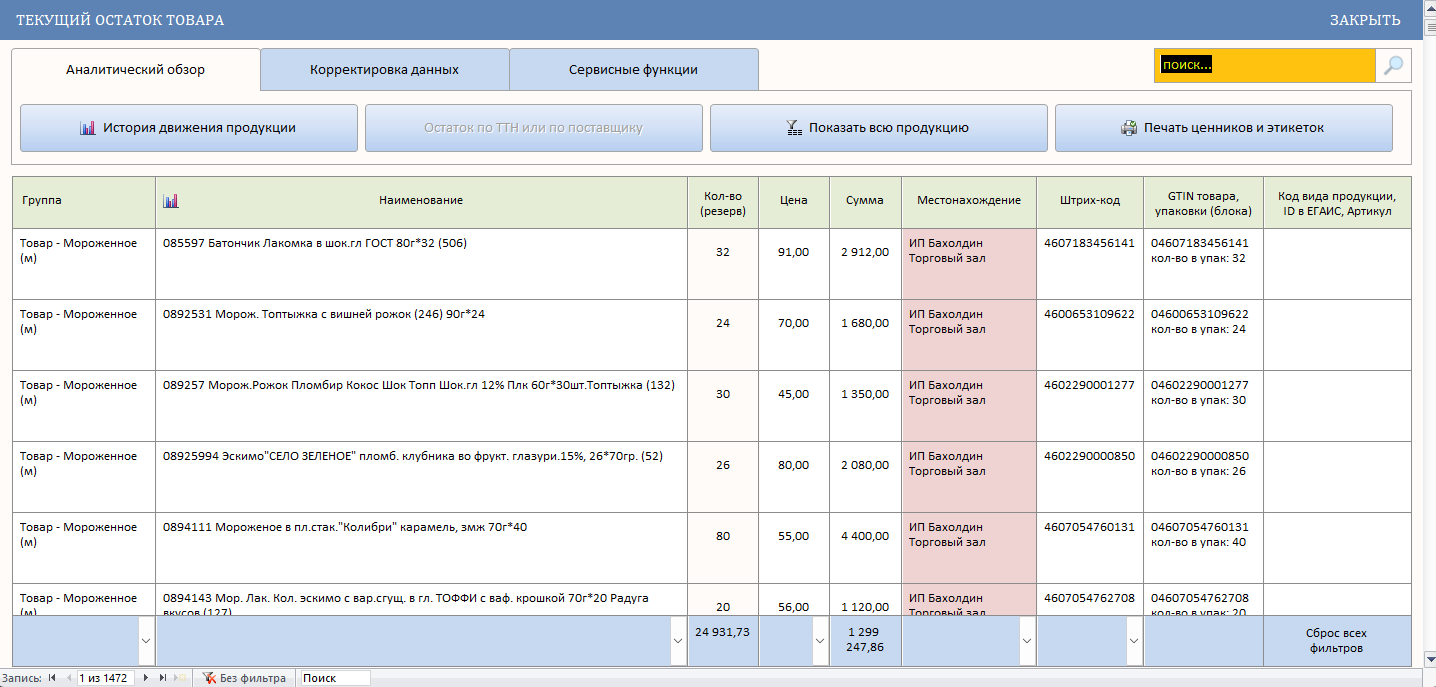Viewport: 1436px width, 687px height.
Task: Expand the Местонахождение filter dropdown
Action: point(1026,641)
